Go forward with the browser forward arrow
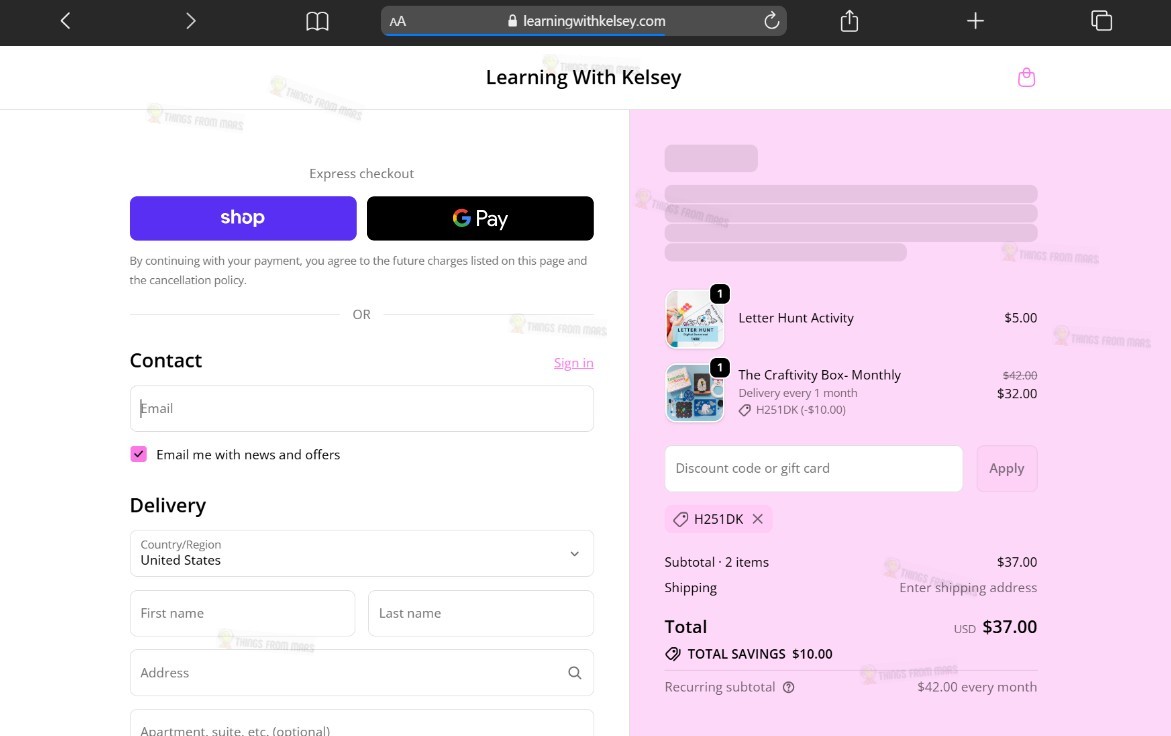The width and height of the screenshot is (1171, 736). coord(190,21)
